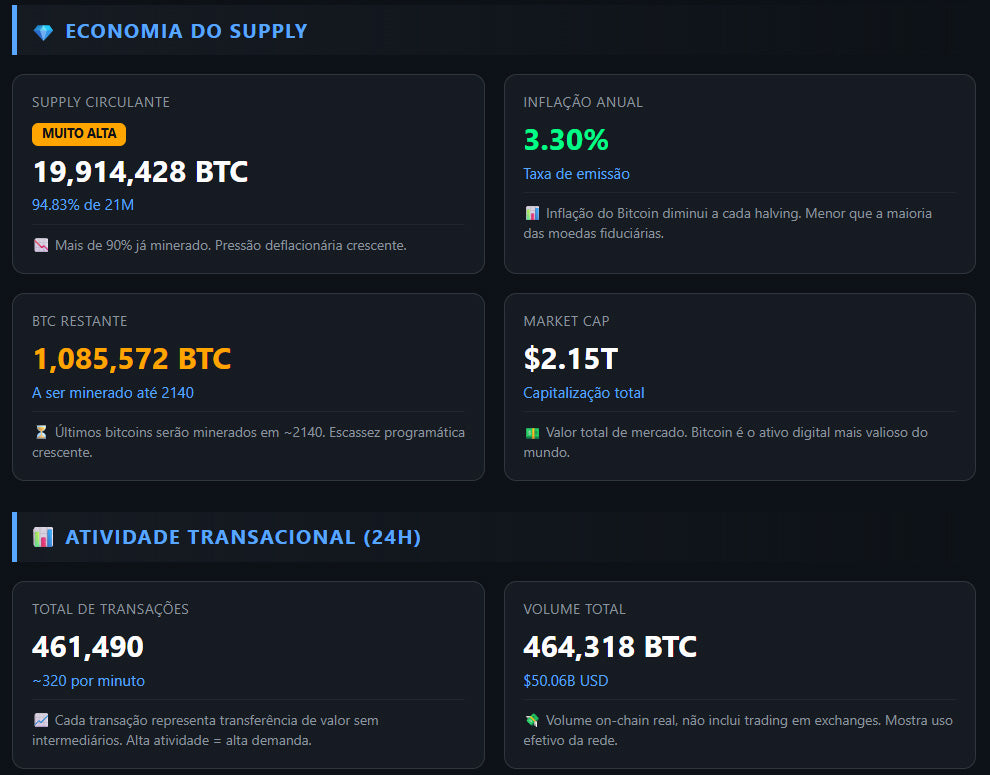Click the orange 1,085,572 BTC value
Image resolution: width=990 pixels, height=775 pixels.
pyautogui.click(x=131, y=359)
